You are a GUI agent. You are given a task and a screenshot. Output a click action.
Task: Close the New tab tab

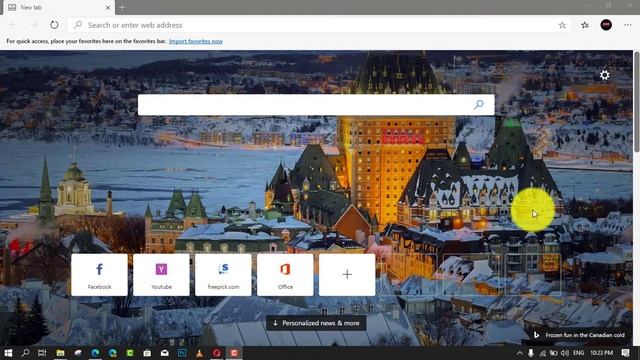tap(108, 7)
